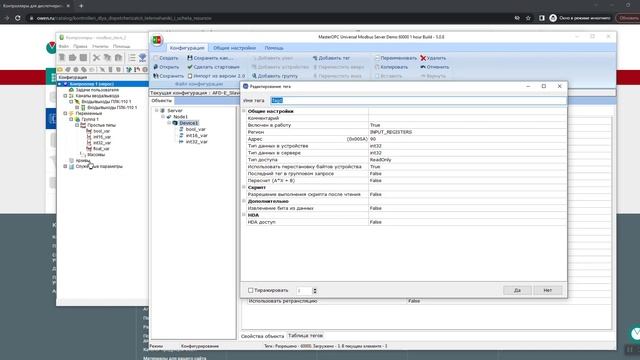Select the Свойства объекта tab
640x360 pixels.
(x=262, y=336)
